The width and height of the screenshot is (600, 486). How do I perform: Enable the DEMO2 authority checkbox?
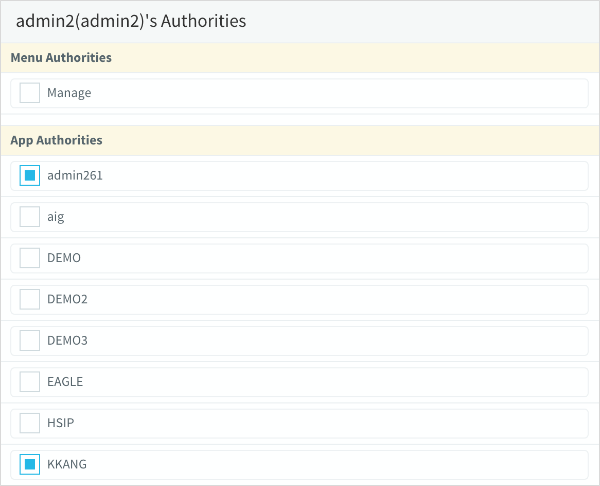tap(30, 299)
